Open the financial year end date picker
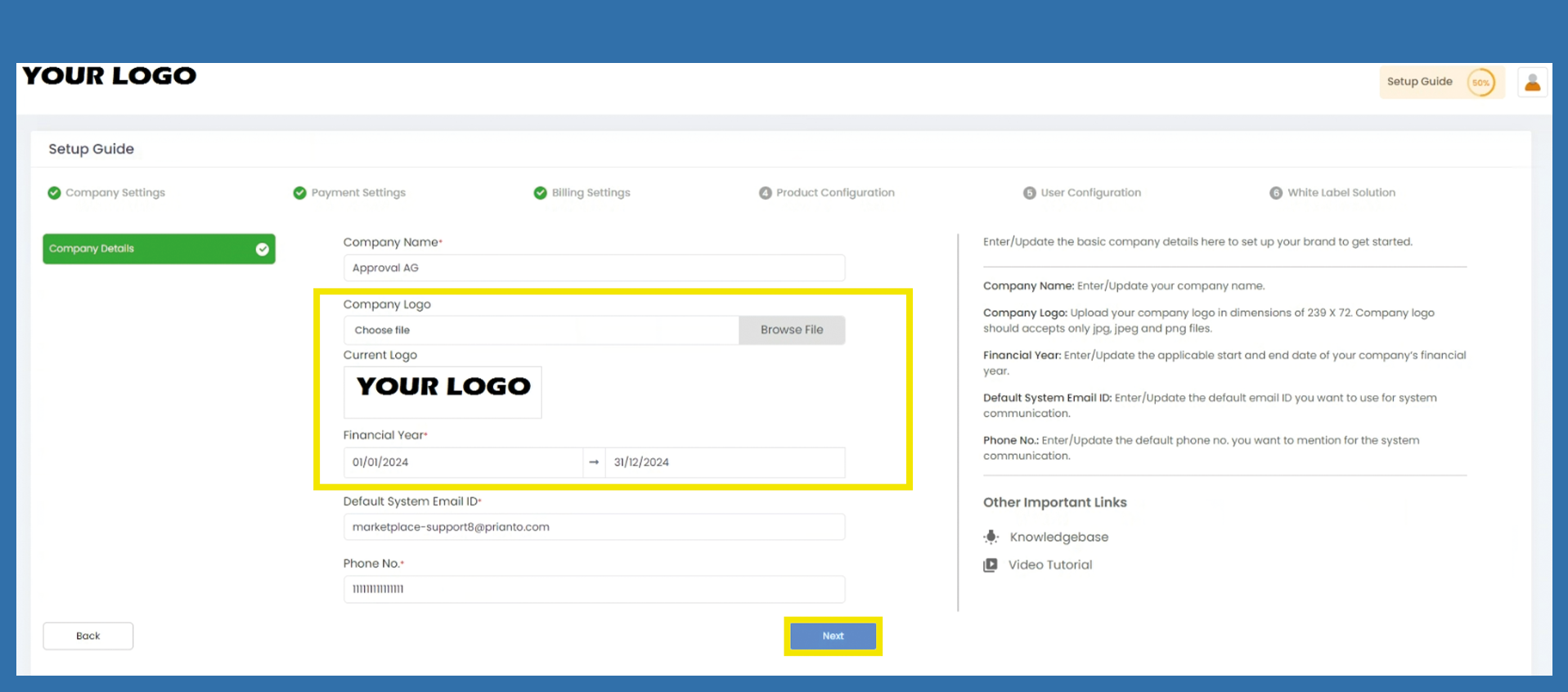The height and width of the screenshot is (692, 1568). click(x=724, y=462)
